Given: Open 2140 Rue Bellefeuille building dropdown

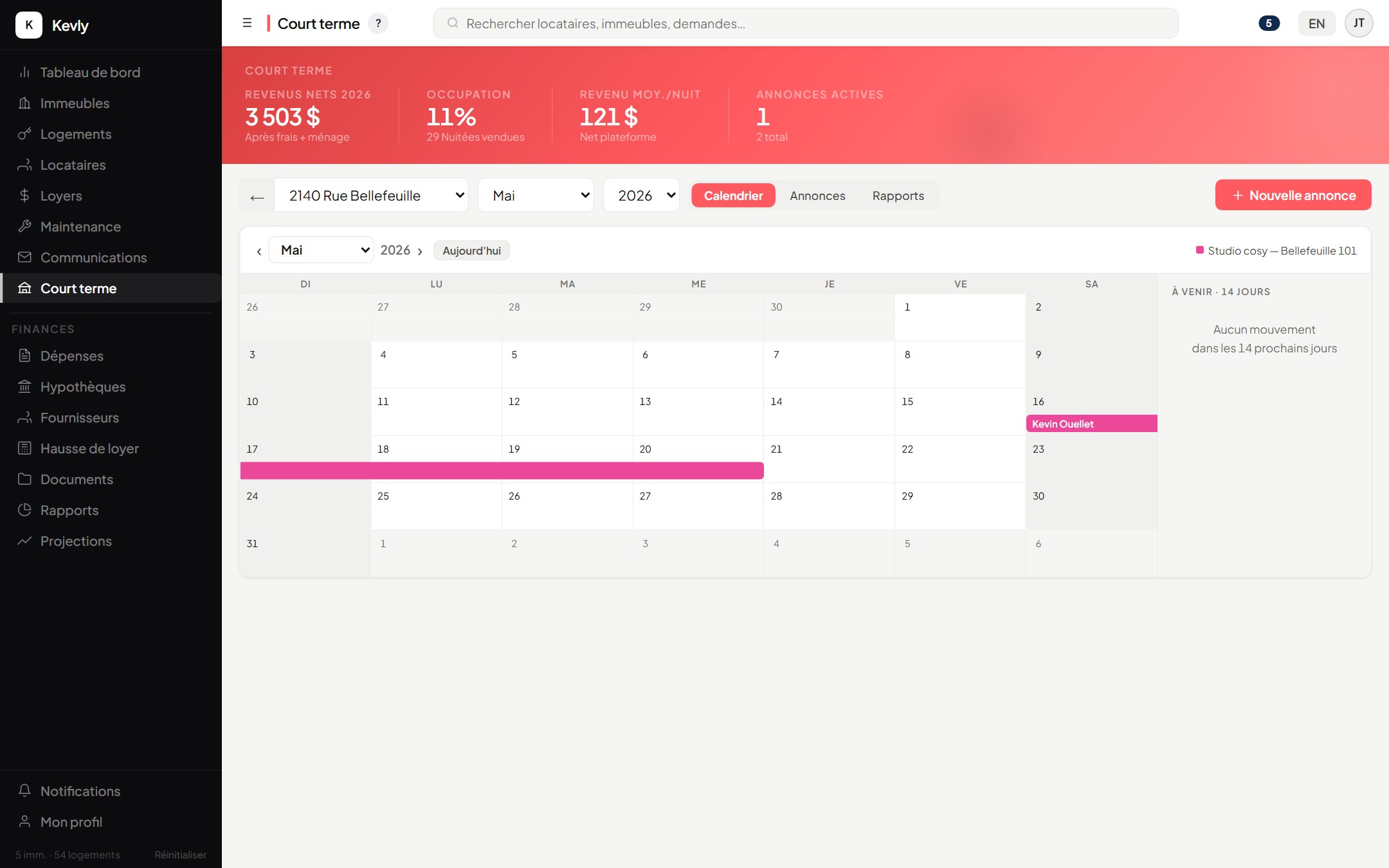Looking at the screenshot, I should tap(371, 195).
